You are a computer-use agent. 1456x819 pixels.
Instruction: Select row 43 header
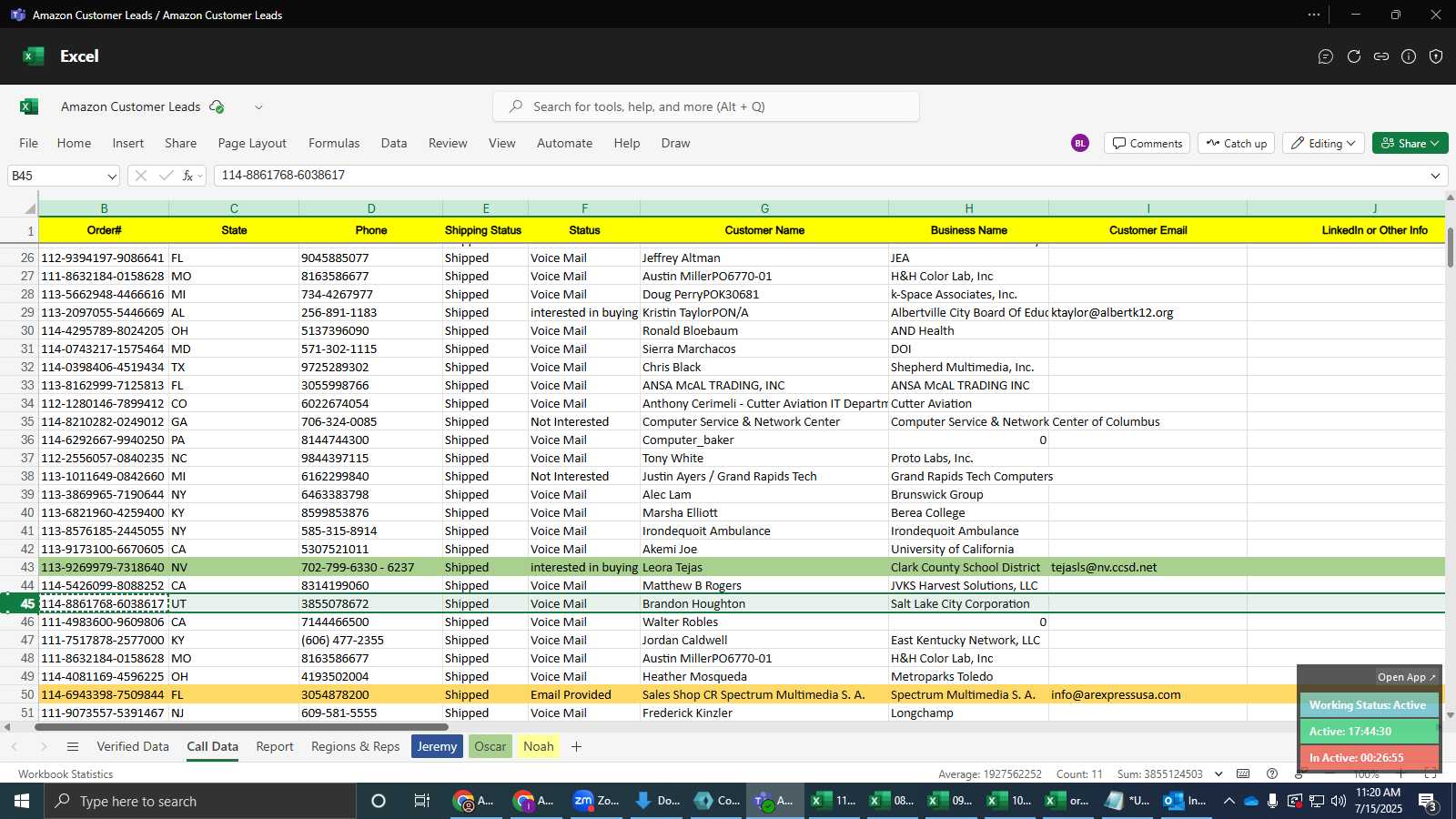pos(19,567)
